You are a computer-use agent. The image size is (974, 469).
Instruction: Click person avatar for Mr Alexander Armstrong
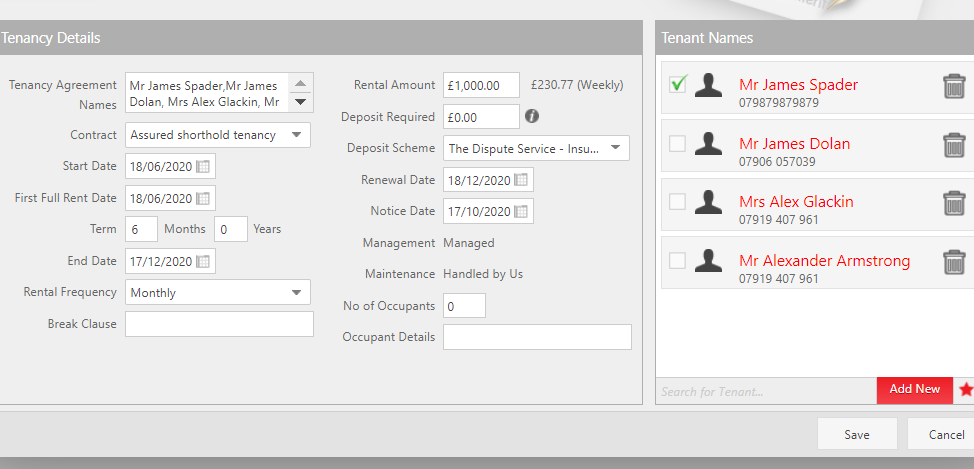tap(708, 260)
